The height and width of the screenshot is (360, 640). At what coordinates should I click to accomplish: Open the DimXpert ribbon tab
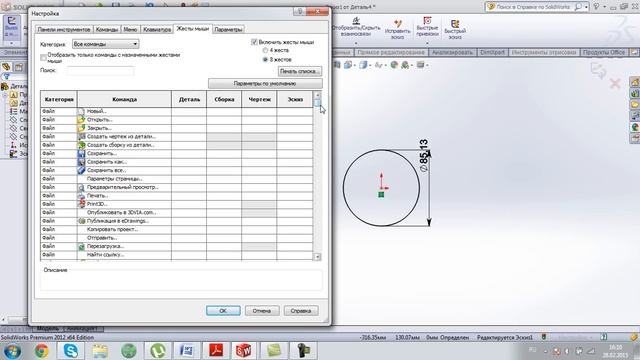click(x=492, y=52)
